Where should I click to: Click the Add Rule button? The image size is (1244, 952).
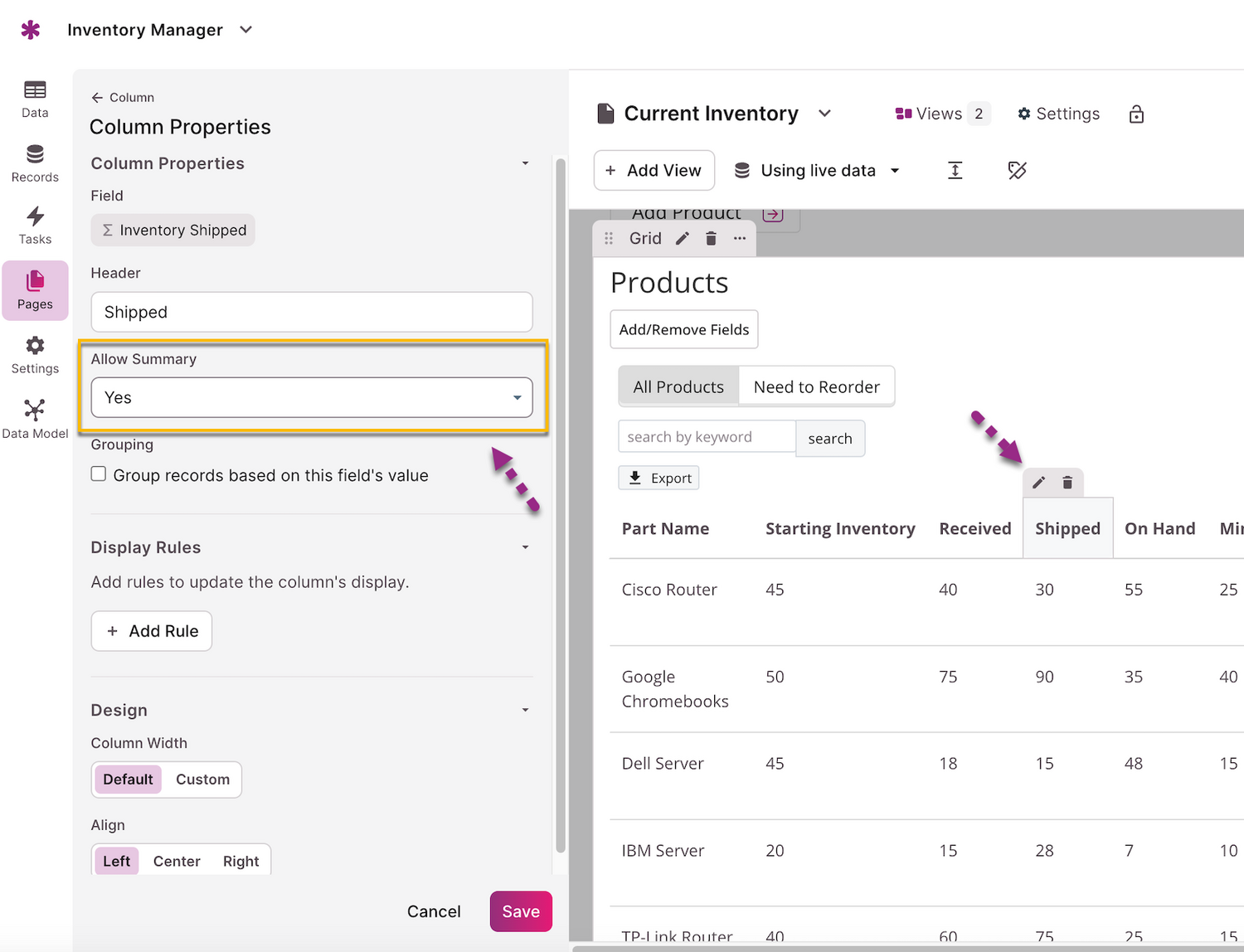click(x=152, y=631)
